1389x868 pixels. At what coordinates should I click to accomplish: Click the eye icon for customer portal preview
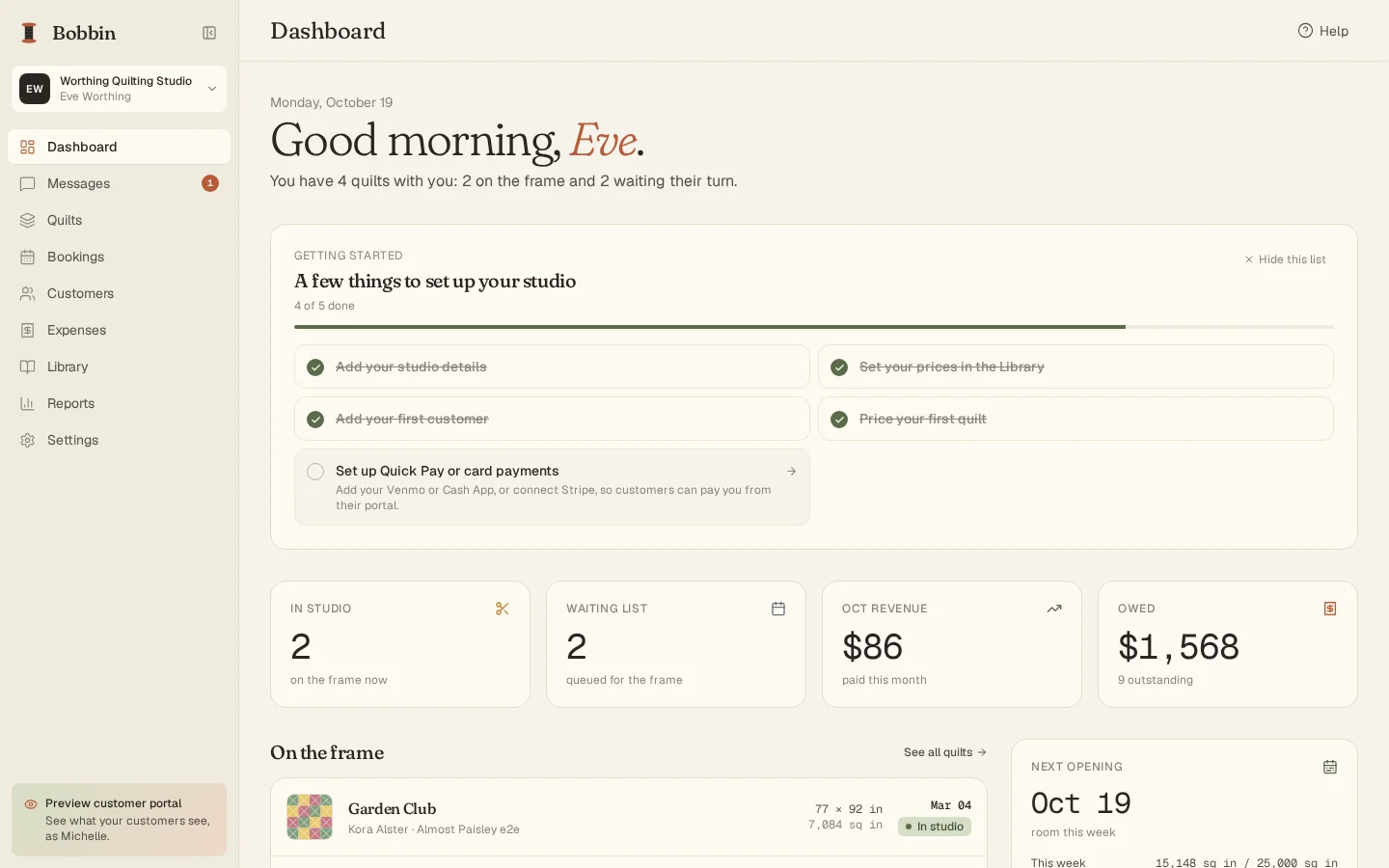click(x=31, y=803)
